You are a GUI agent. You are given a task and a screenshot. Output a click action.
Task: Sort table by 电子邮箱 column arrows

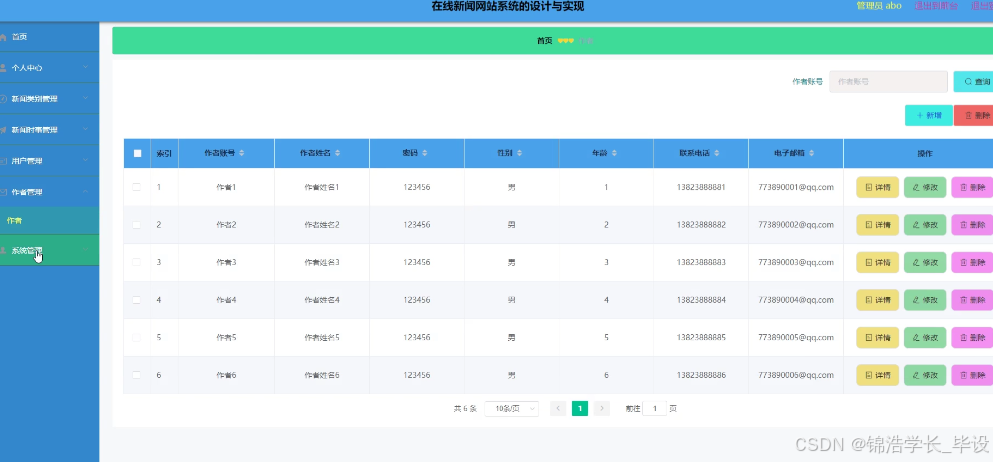point(811,153)
